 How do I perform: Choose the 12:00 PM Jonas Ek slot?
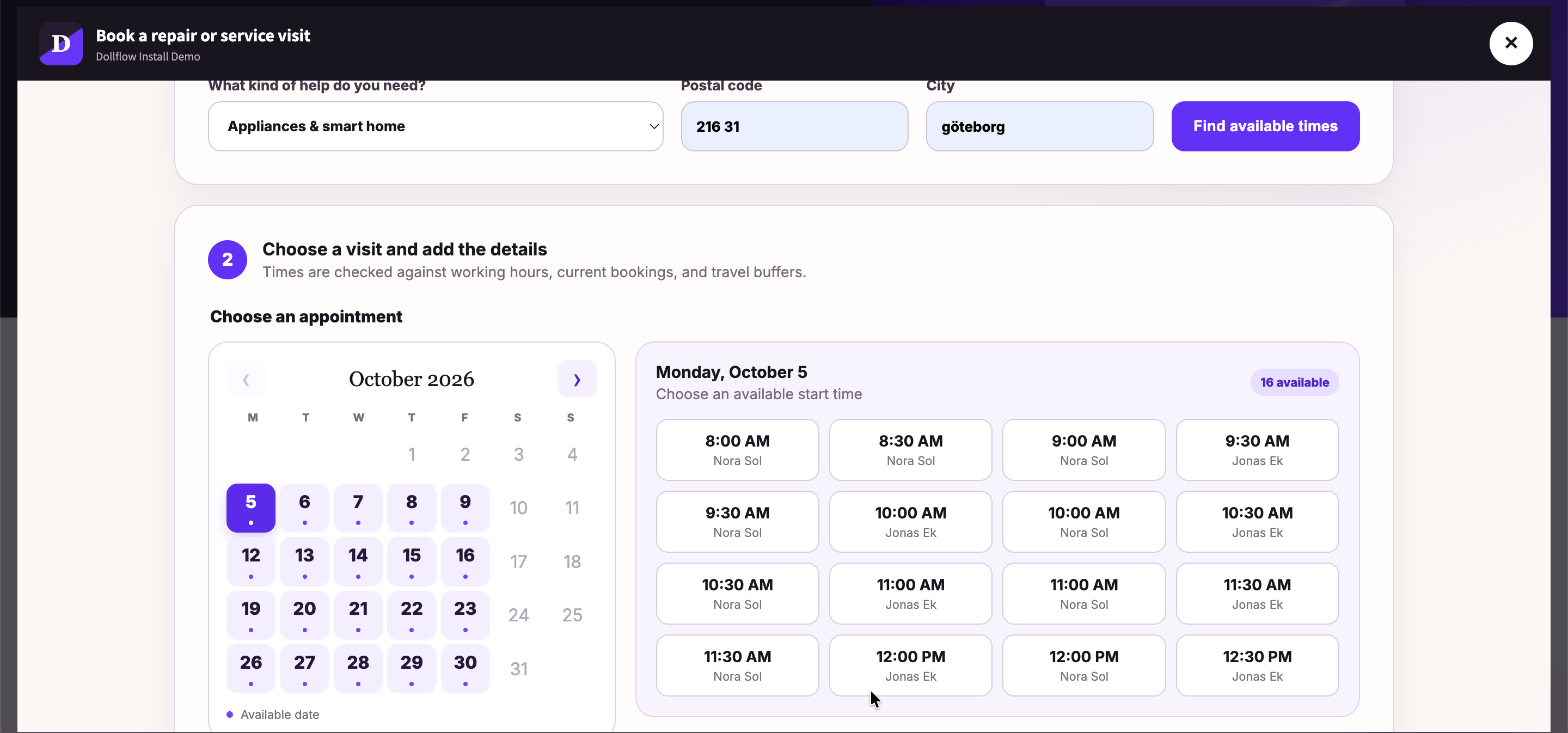pos(911,665)
